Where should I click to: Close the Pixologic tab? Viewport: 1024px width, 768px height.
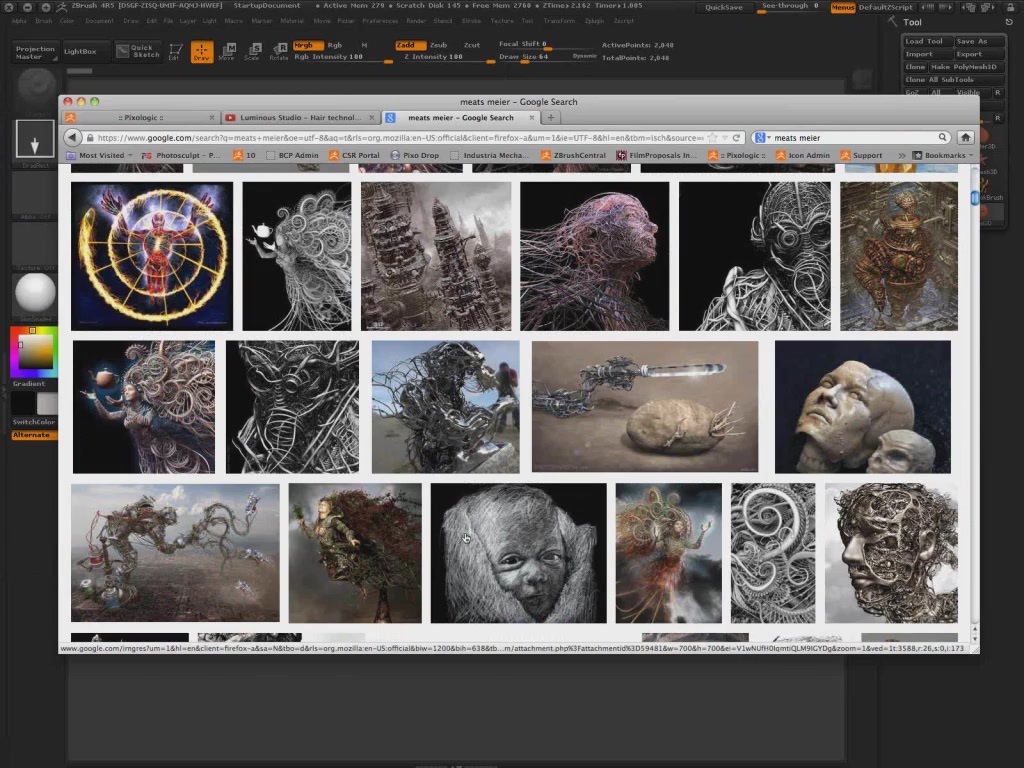coord(212,118)
